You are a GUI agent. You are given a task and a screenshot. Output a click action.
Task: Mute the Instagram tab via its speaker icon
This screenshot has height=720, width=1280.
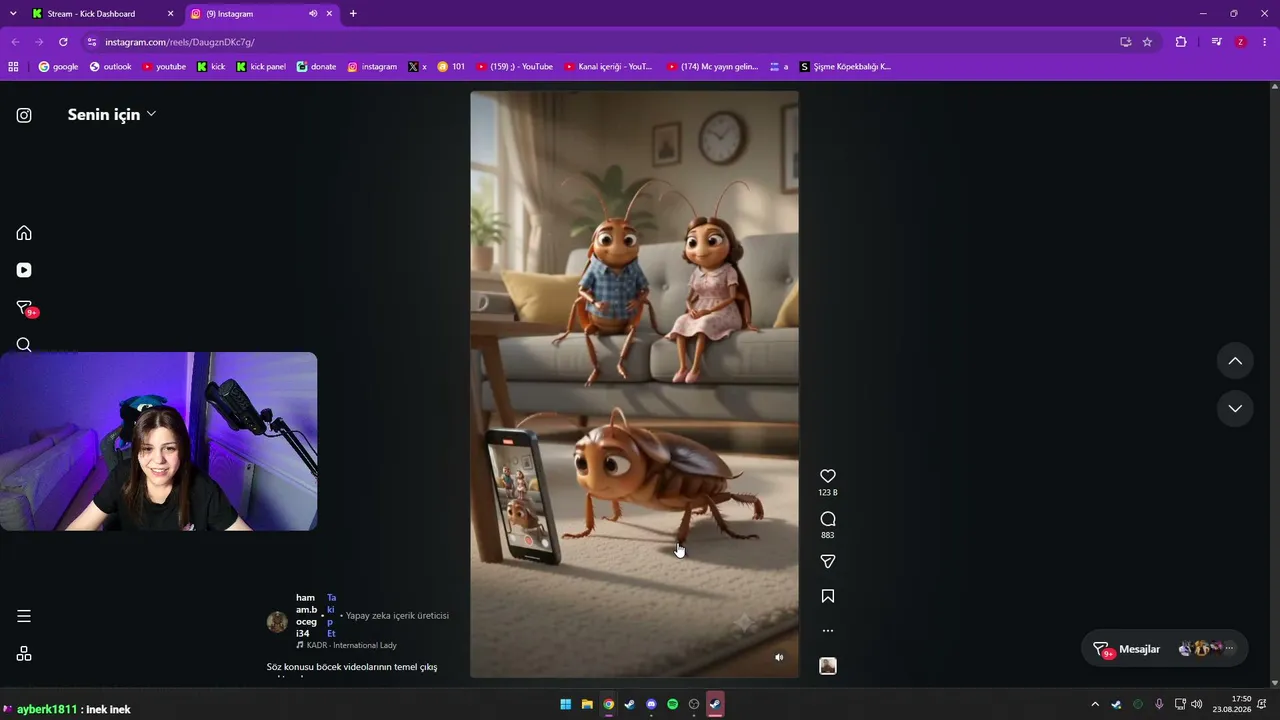[312, 14]
